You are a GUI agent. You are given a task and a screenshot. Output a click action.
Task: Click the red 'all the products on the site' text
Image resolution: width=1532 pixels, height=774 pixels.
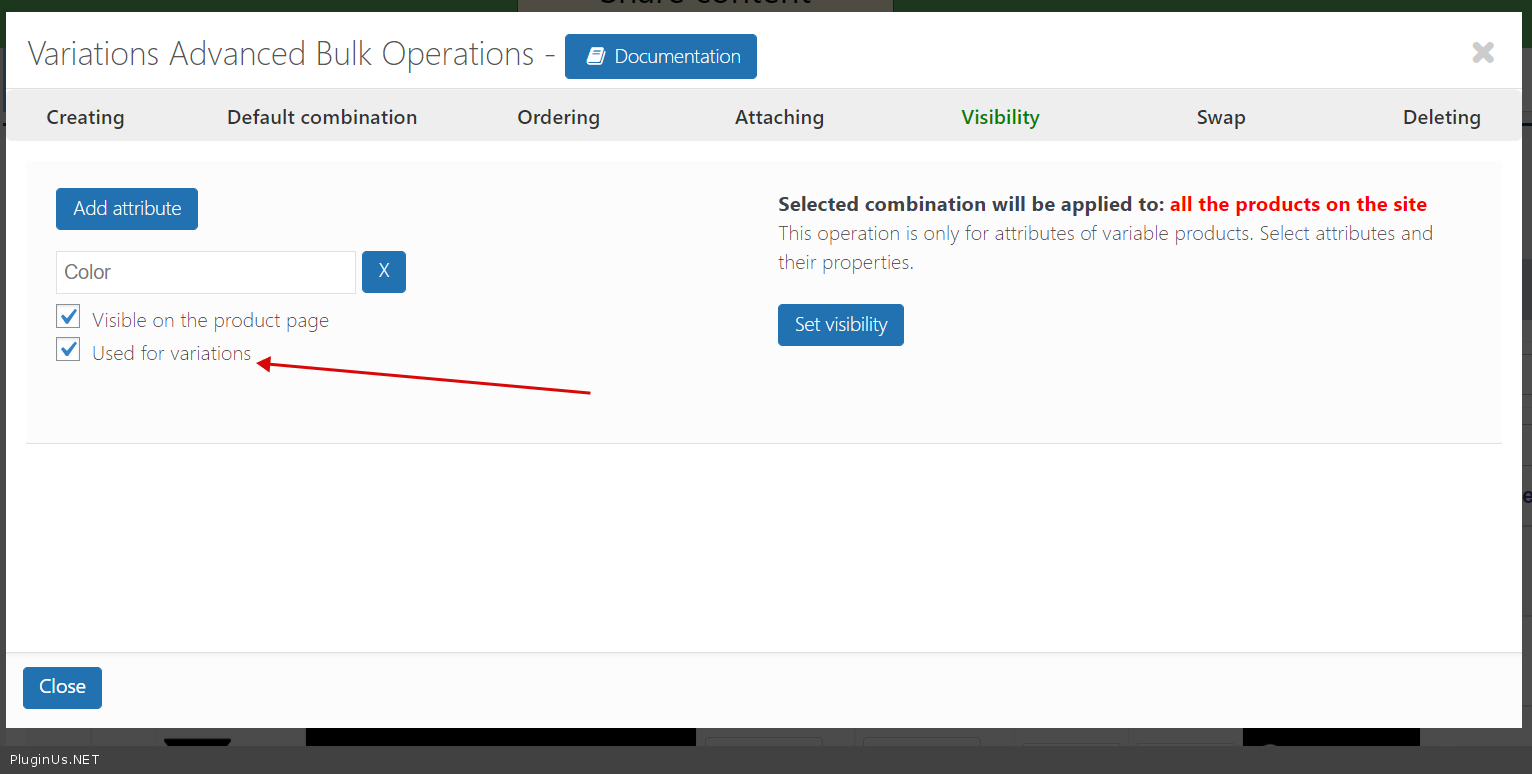click(x=1298, y=204)
